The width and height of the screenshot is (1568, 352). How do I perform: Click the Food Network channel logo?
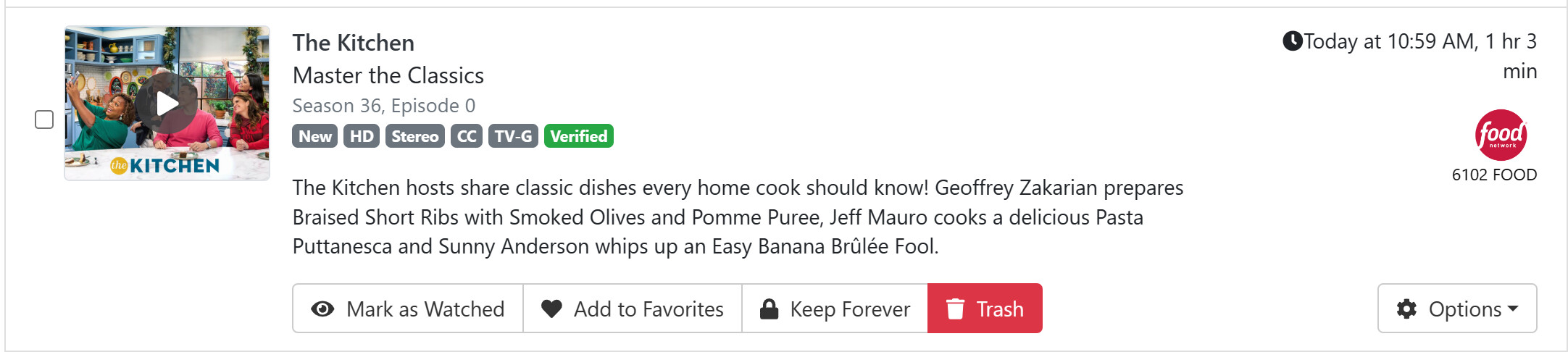coord(1501,135)
